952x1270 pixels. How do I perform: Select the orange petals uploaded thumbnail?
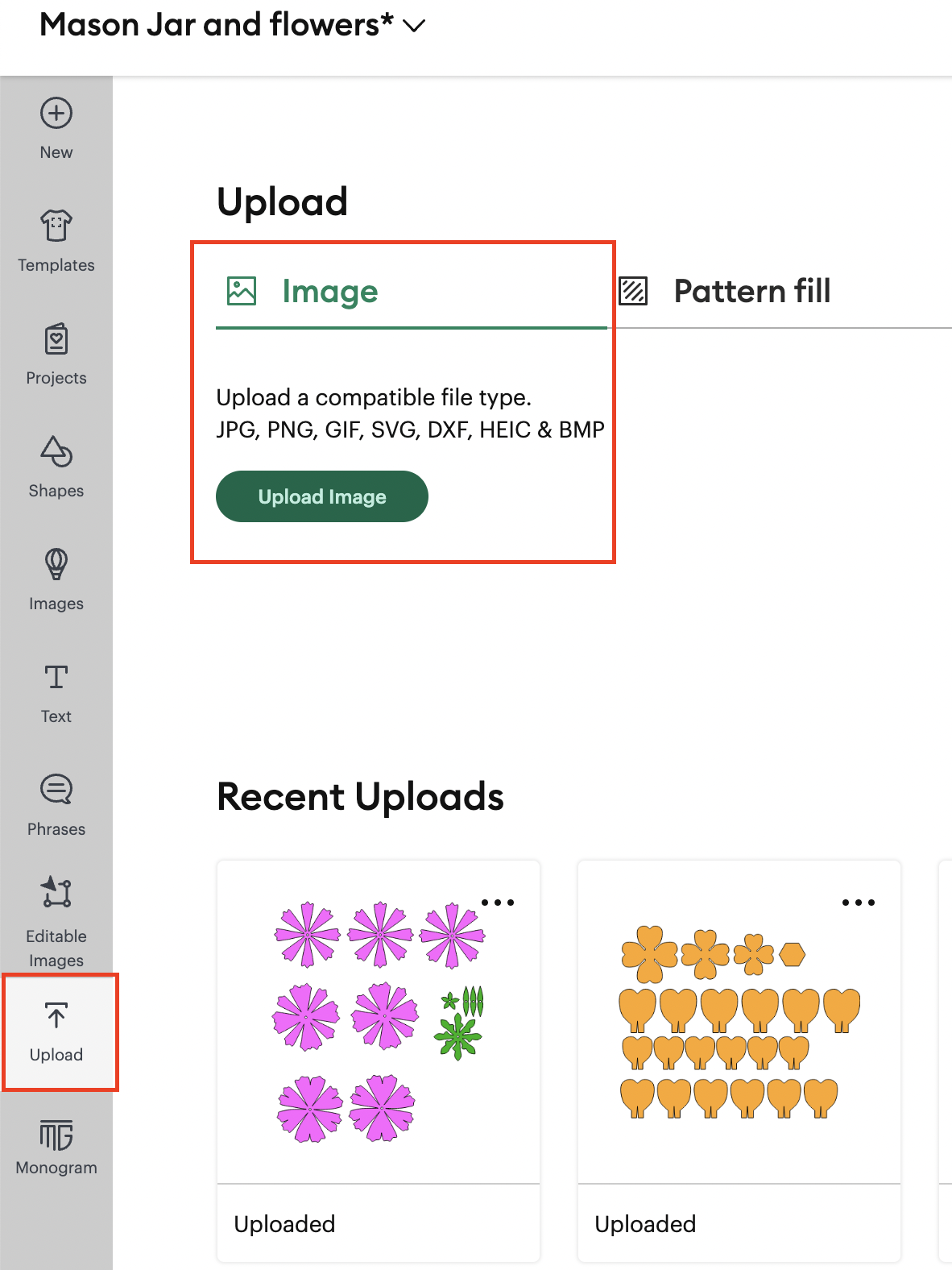coord(739,1021)
